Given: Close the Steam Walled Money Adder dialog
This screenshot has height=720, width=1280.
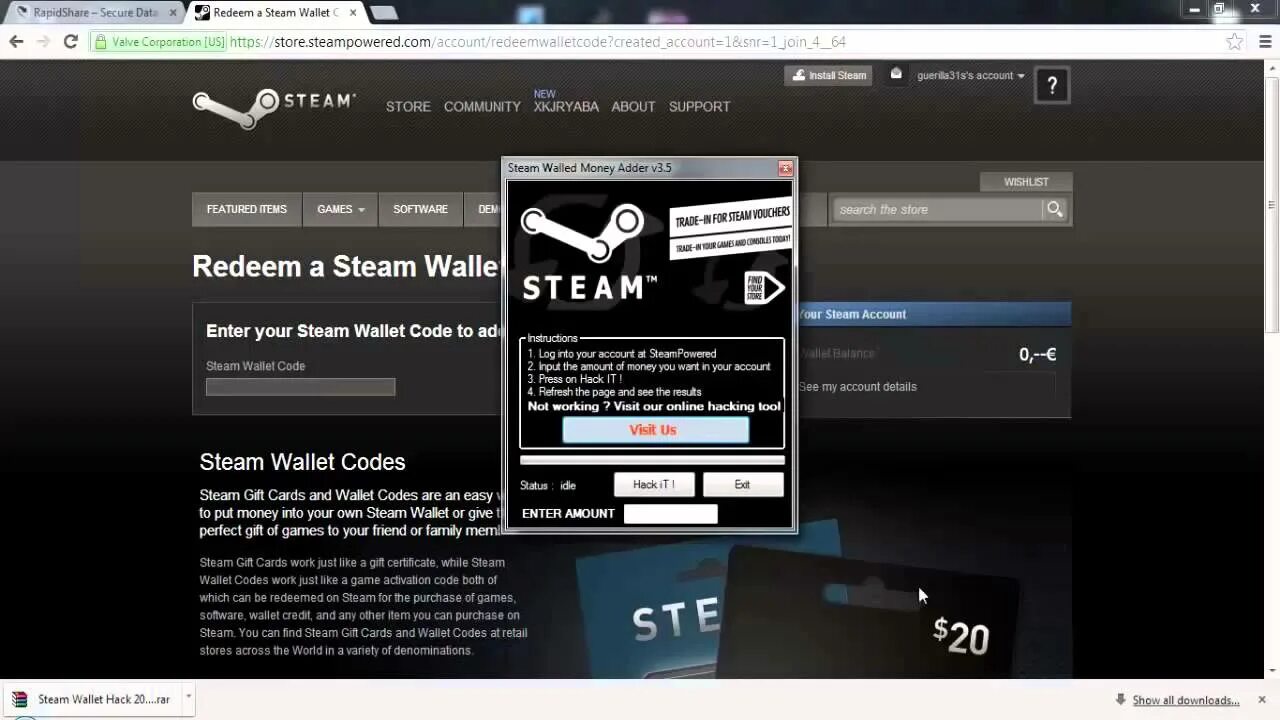Looking at the screenshot, I should click(785, 168).
